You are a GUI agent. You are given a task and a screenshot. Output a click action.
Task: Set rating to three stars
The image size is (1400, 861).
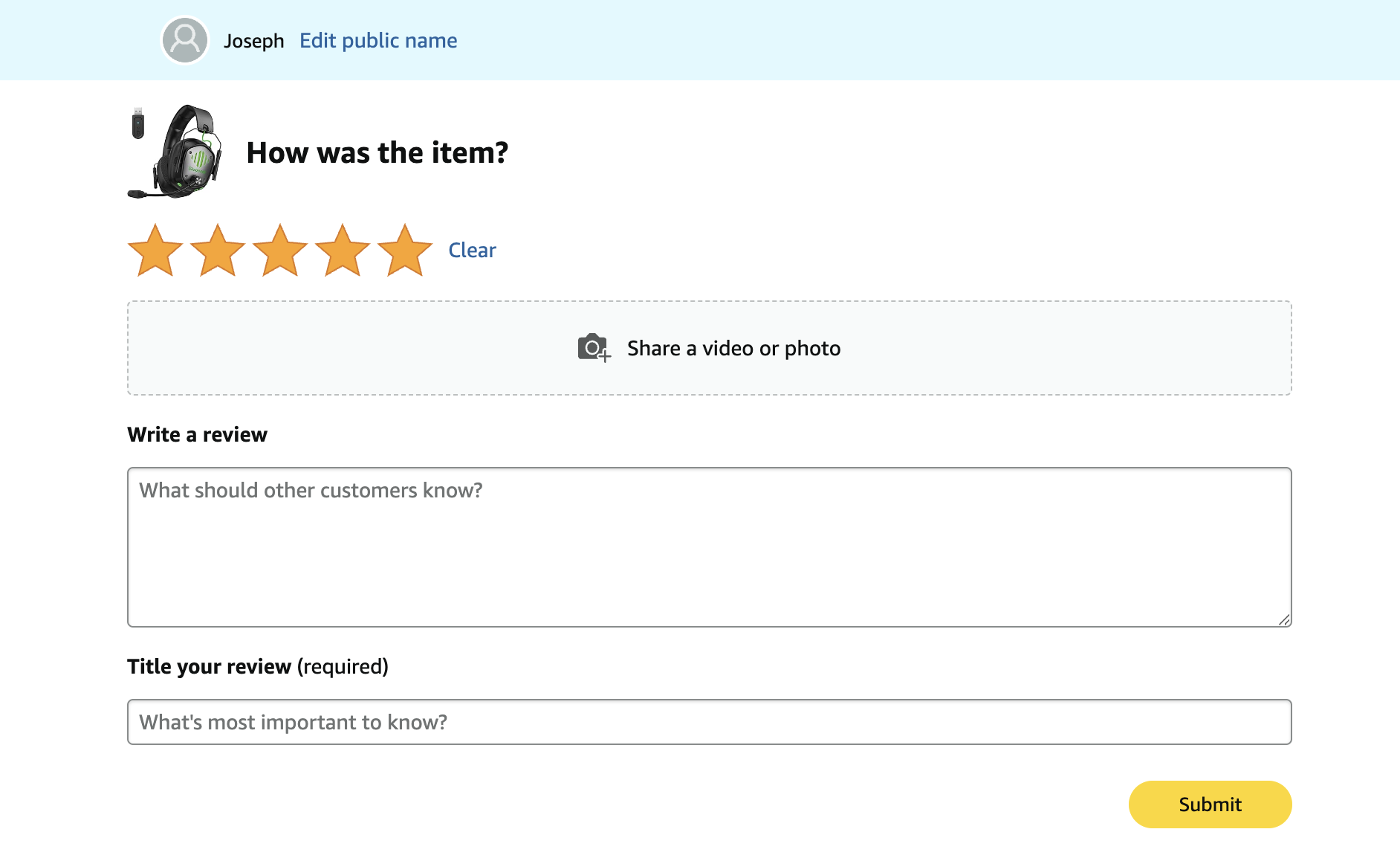(x=280, y=251)
